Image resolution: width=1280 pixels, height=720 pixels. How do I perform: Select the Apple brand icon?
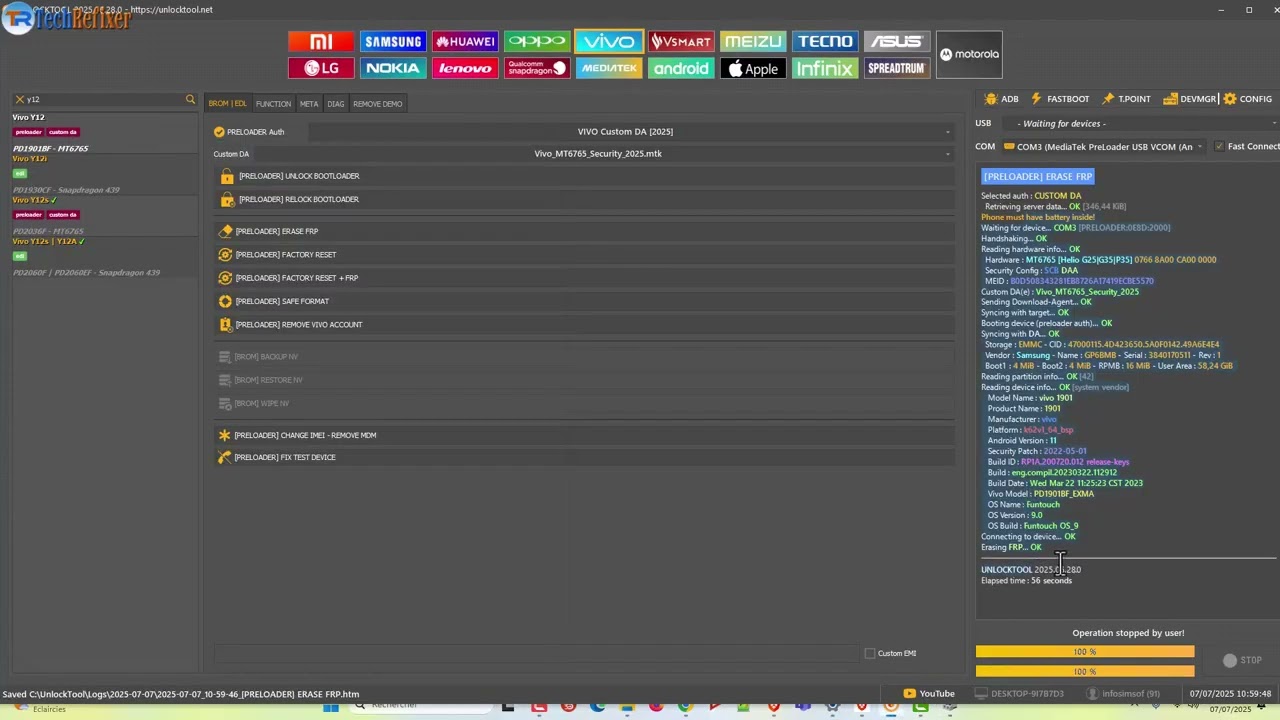753,68
